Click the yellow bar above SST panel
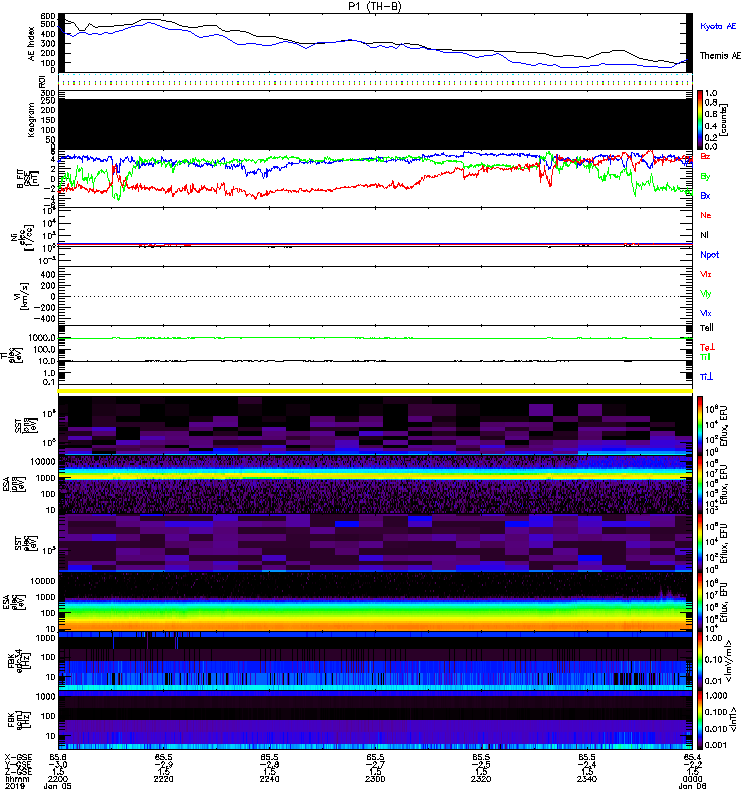The width and height of the screenshot is (750, 800). coord(375,391)
